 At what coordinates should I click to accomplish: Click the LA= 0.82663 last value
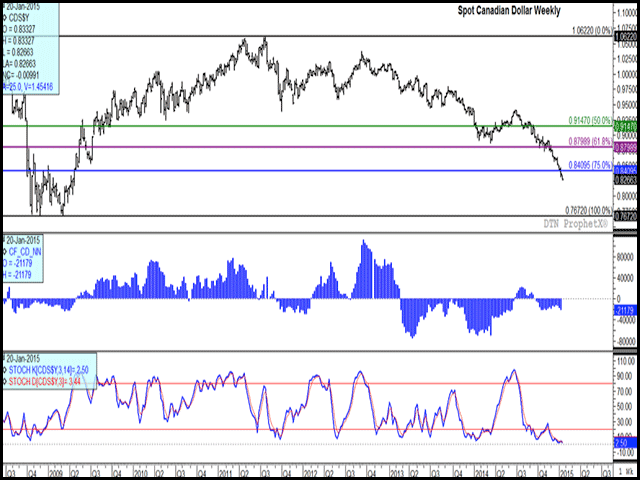[22, 64]
